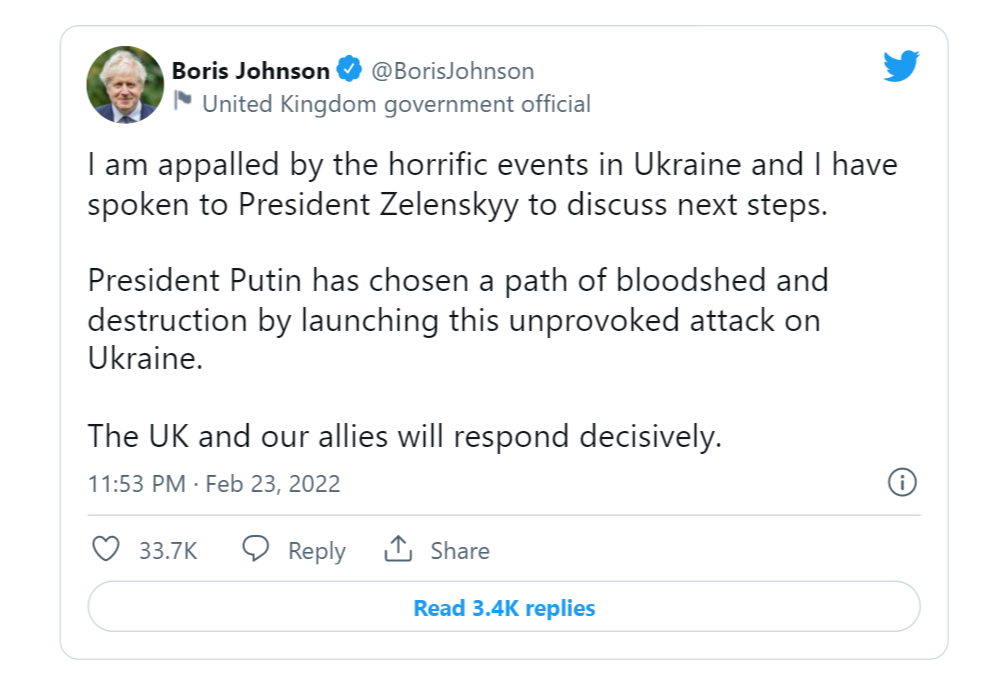Screen dimensions: 985x687
Task: Open Read 3.4K replies button
Action: click(x=504, y=607)
